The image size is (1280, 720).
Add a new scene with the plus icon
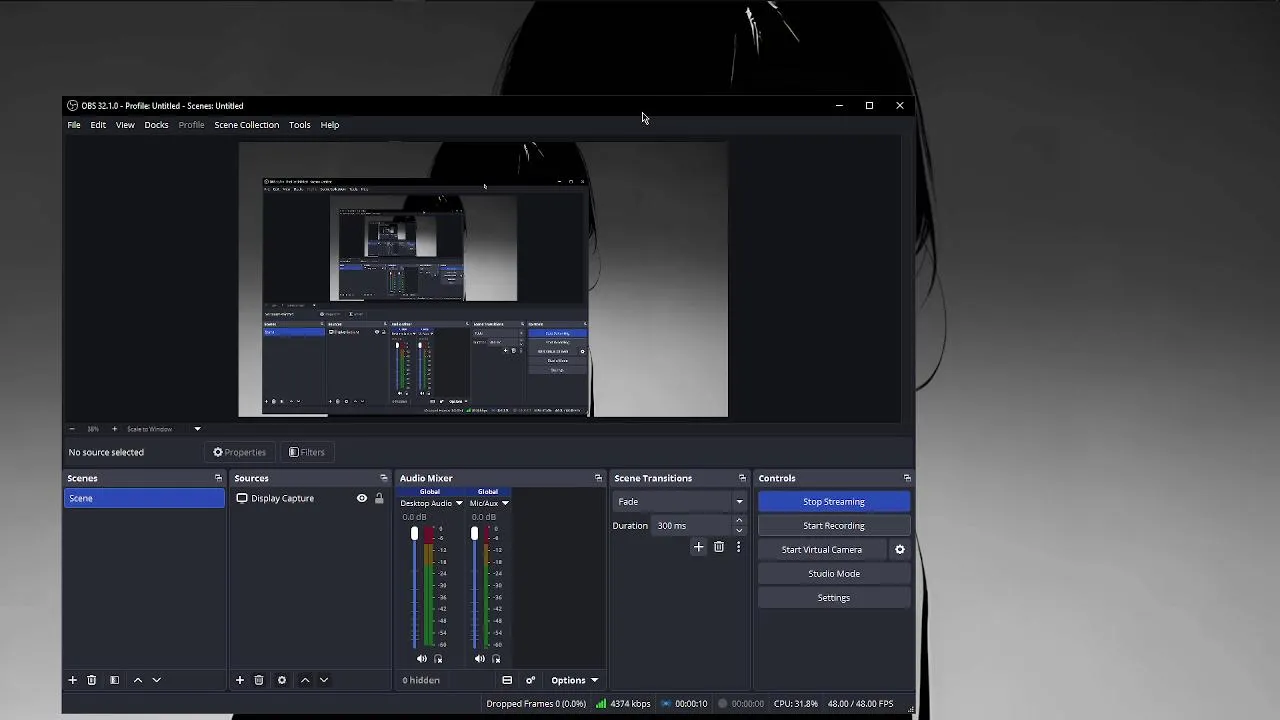click(x=72, y=680)
